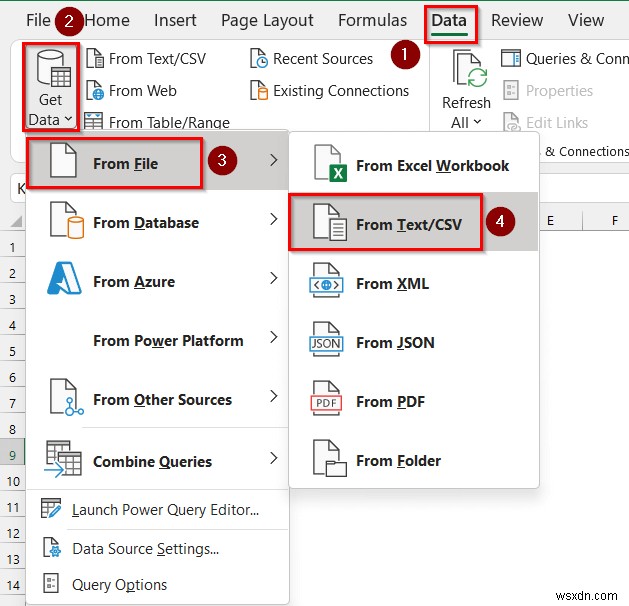The image size is (629, 606).
Task: Click the Data Source Settings gear icon
Action: point(52,547)
